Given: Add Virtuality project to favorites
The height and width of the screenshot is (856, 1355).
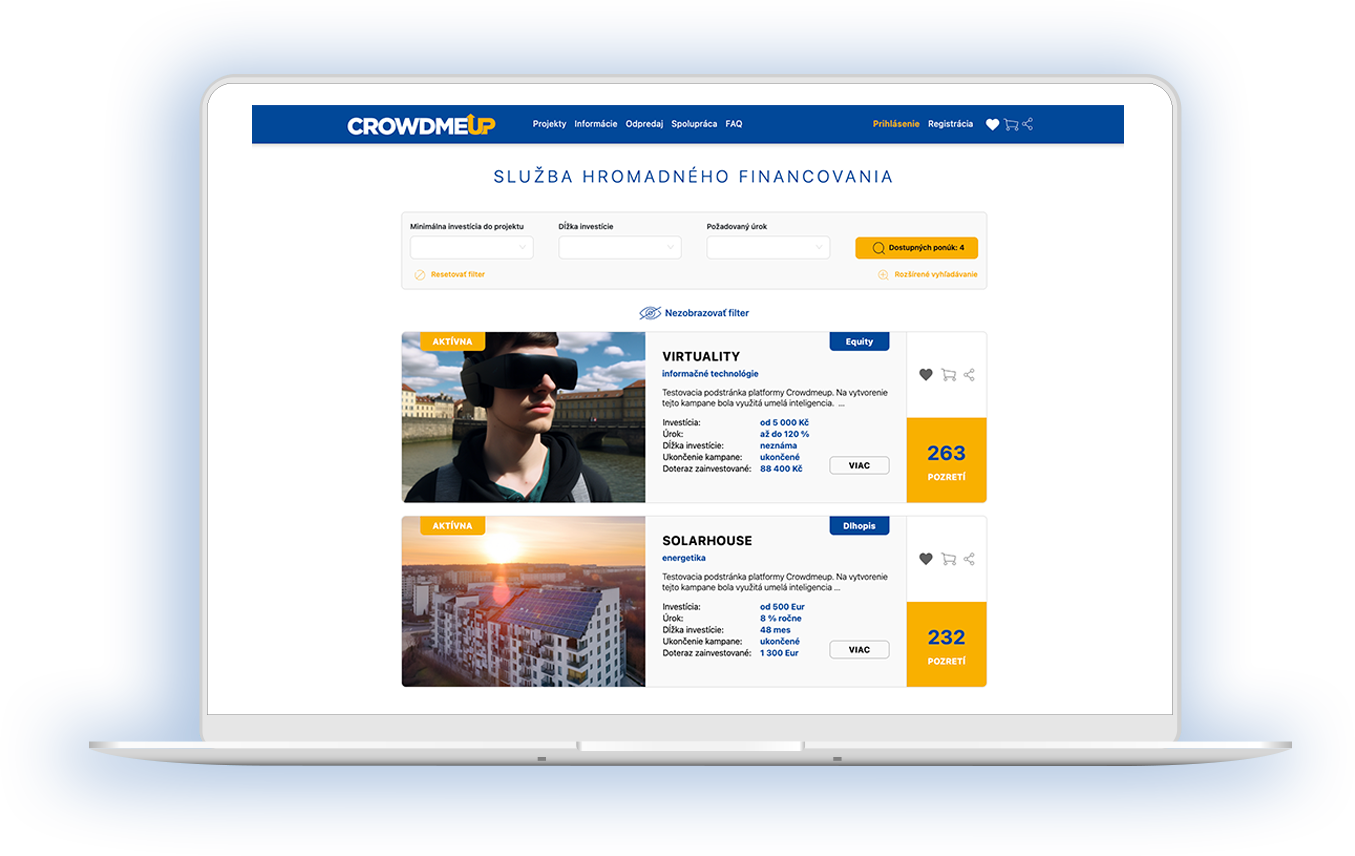Looking at the screenshot, I should 926,375.
